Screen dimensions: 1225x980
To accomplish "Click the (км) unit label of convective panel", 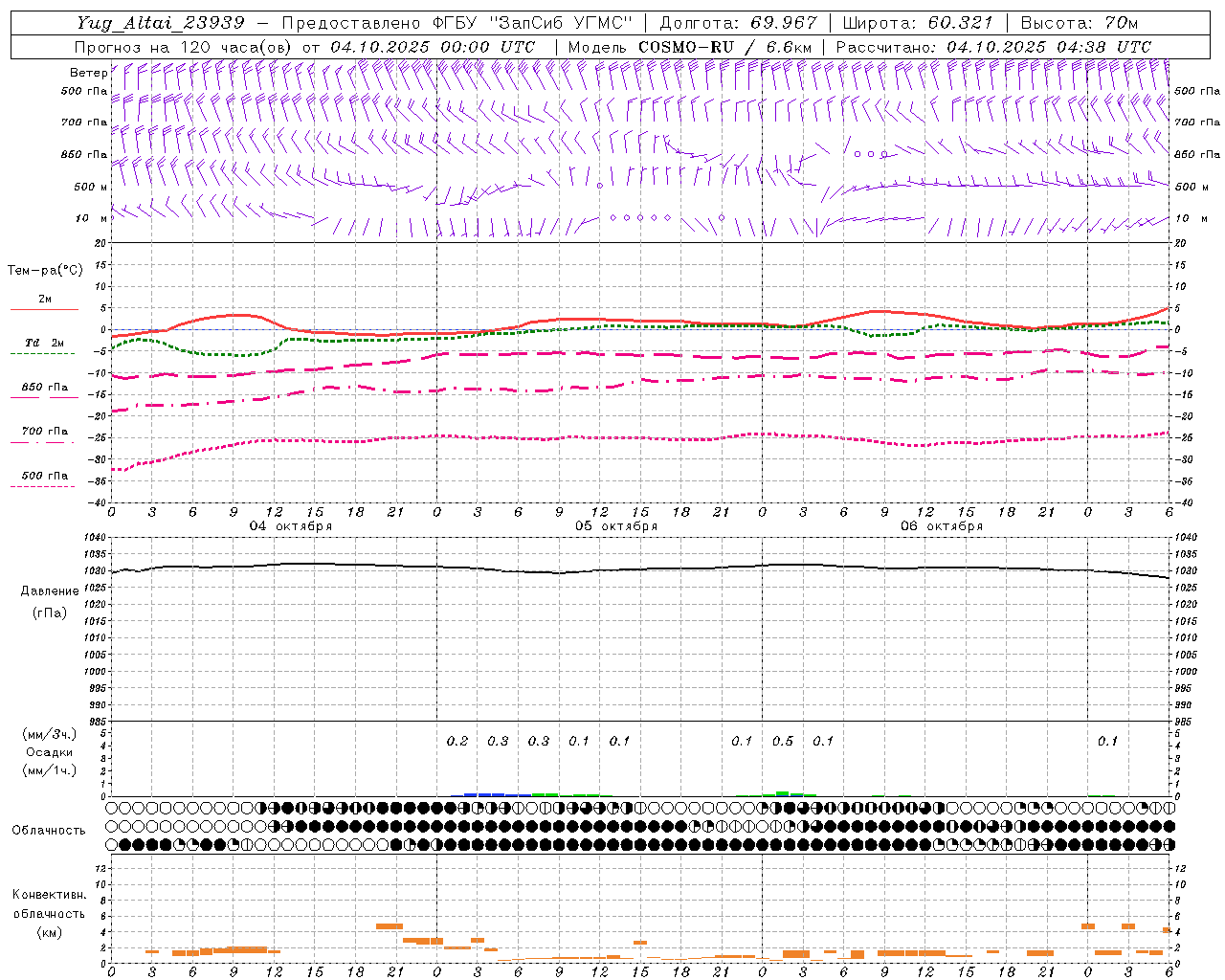I will coord(49,932).
